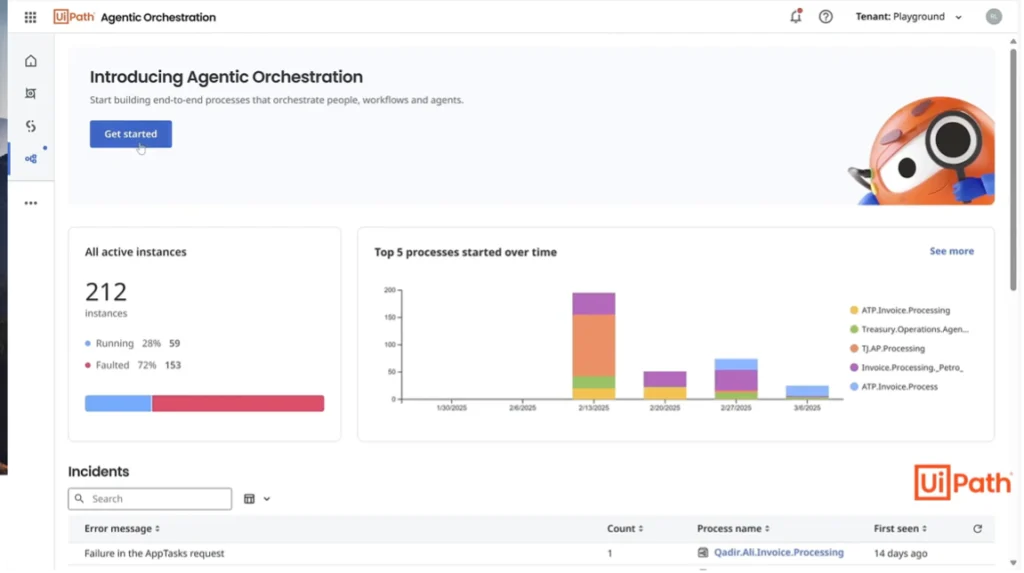Open the Qadir.Ali.Invoice.Processing process link
Screen dimensions: 1024x573
click(x=778, y=553)
